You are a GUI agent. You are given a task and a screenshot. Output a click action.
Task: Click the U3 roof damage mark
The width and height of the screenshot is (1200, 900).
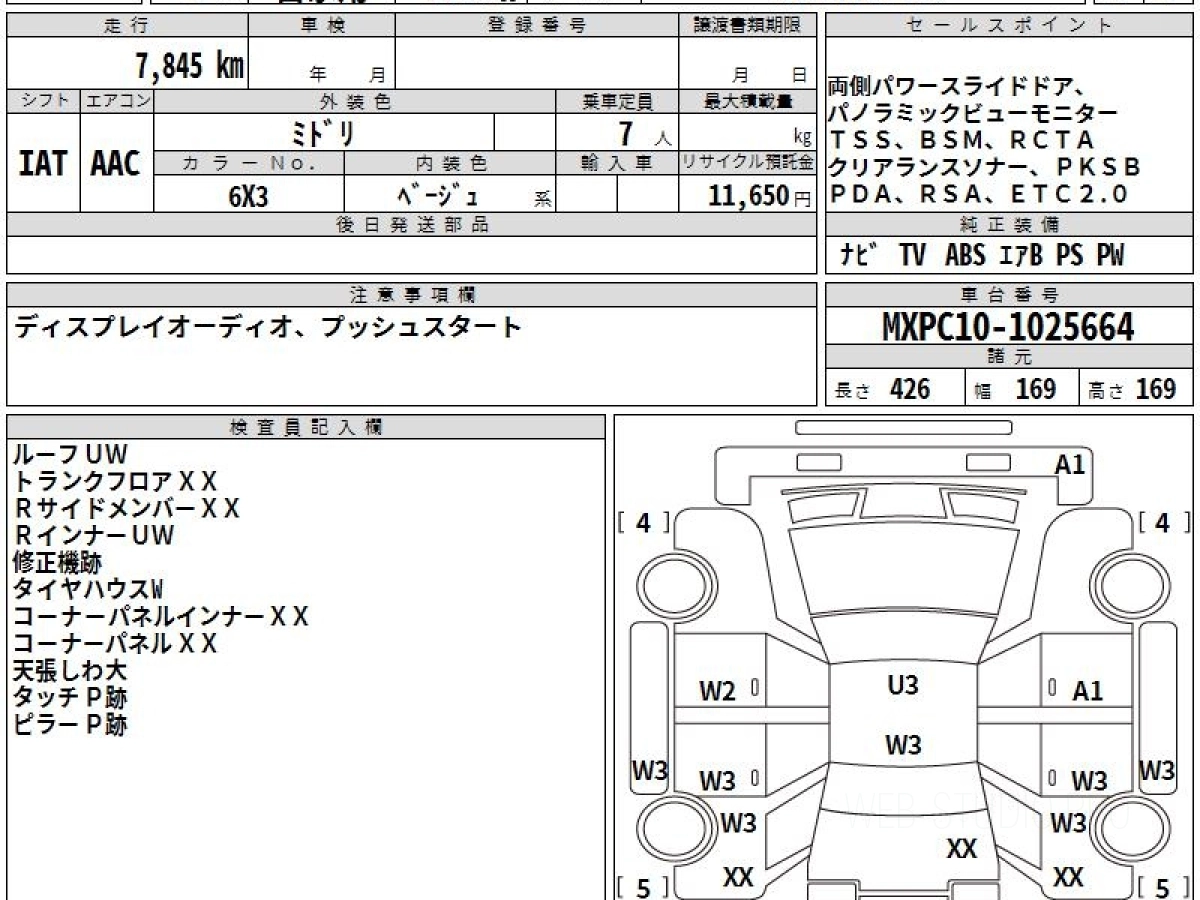[903, 686]
